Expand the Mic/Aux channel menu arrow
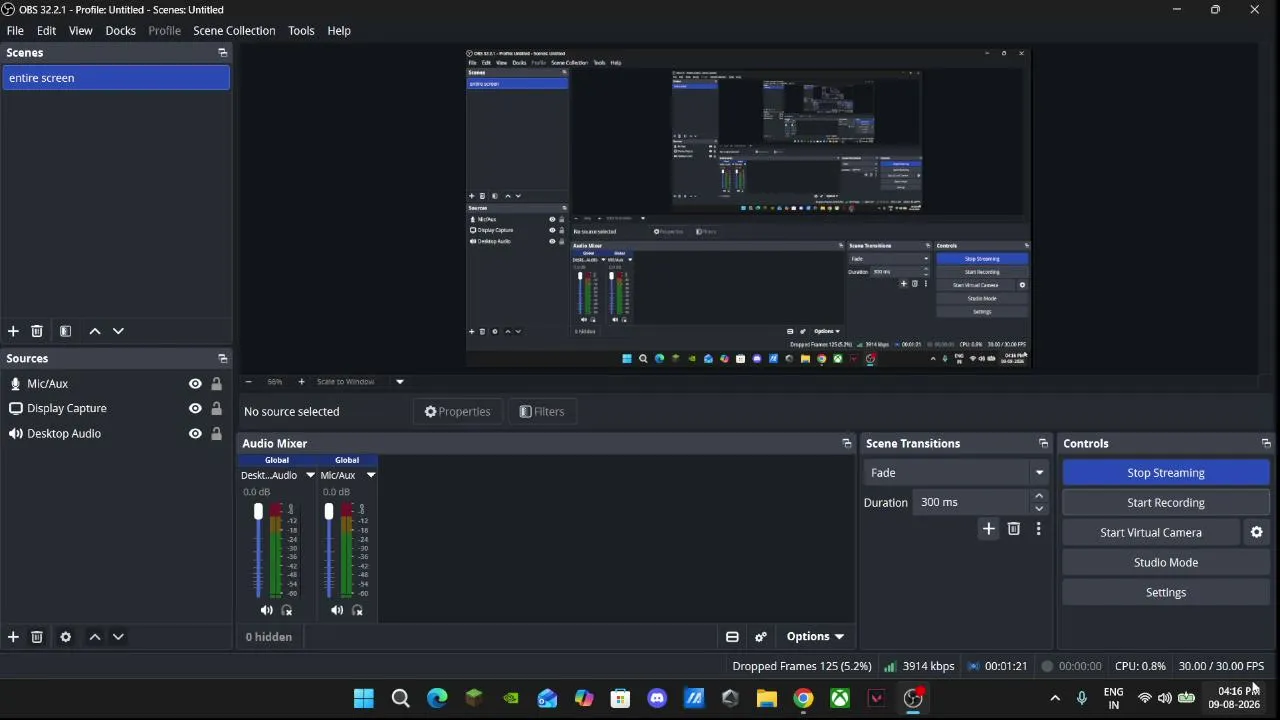Screen dimensions: 1280x720 371,476
